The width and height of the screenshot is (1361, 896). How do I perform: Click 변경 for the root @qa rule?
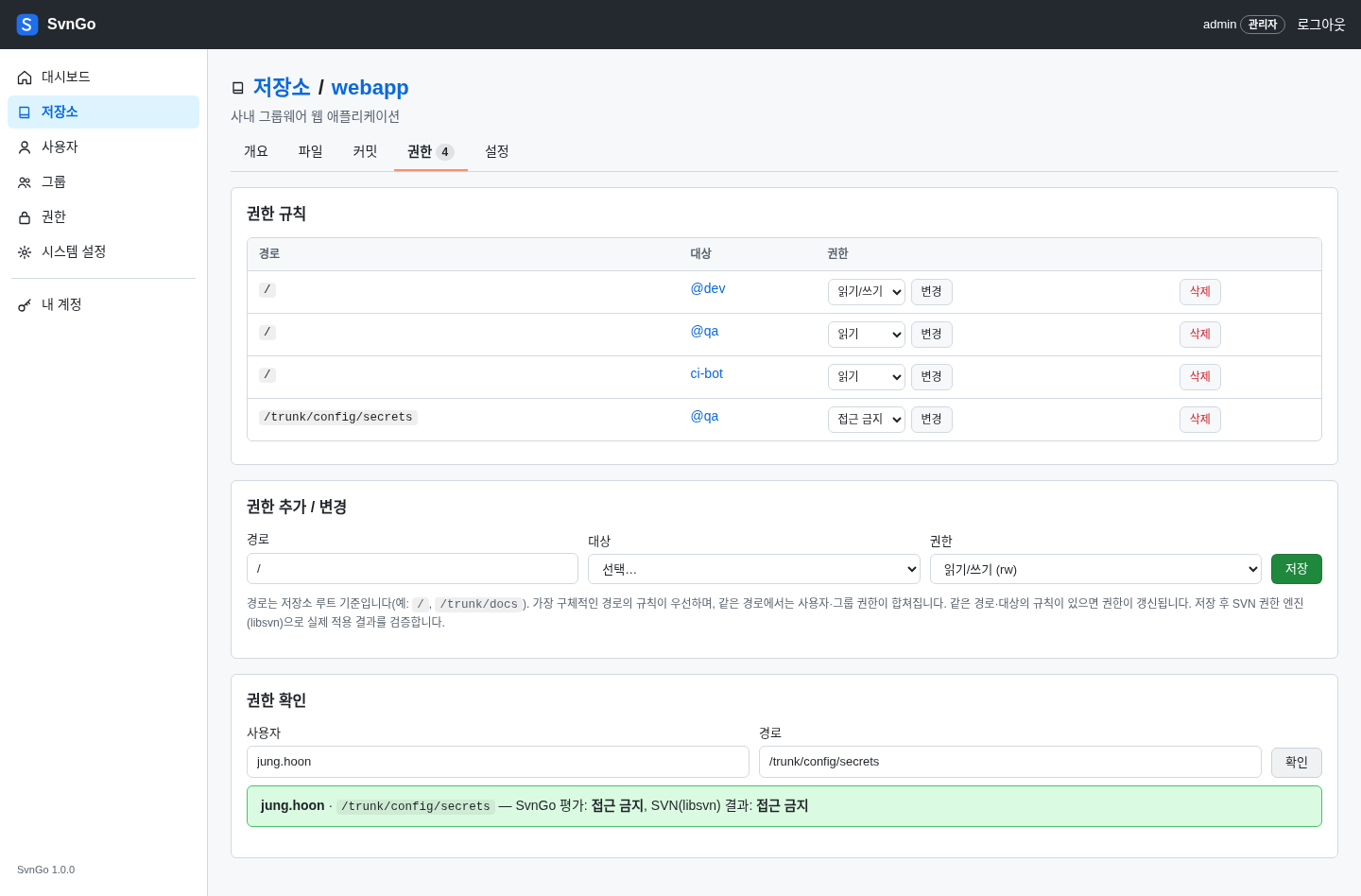pos(932,335)
